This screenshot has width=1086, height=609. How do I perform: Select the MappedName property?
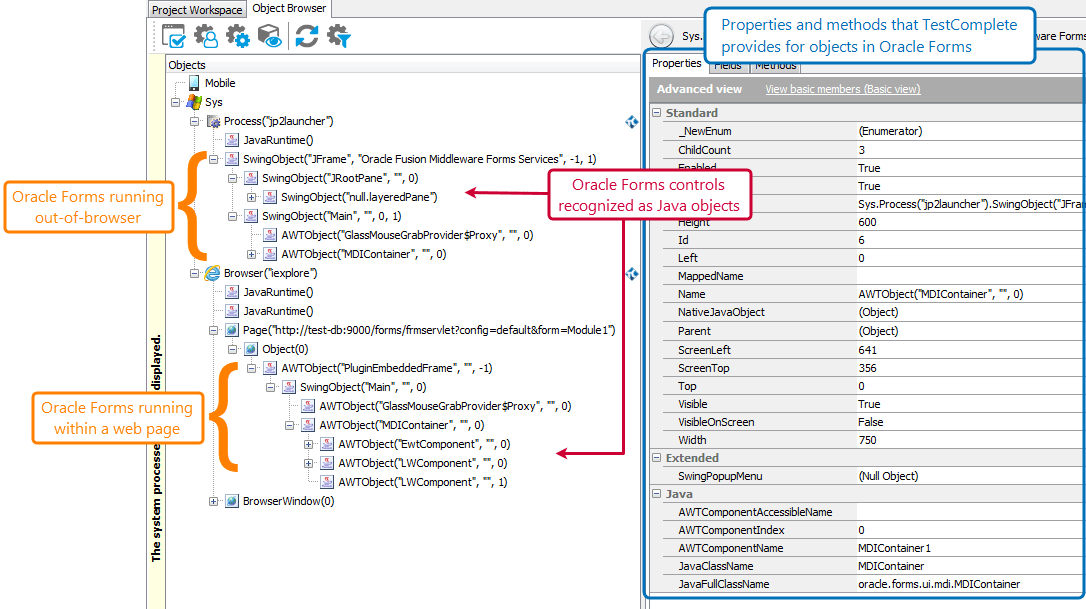(x=711, y=276)
